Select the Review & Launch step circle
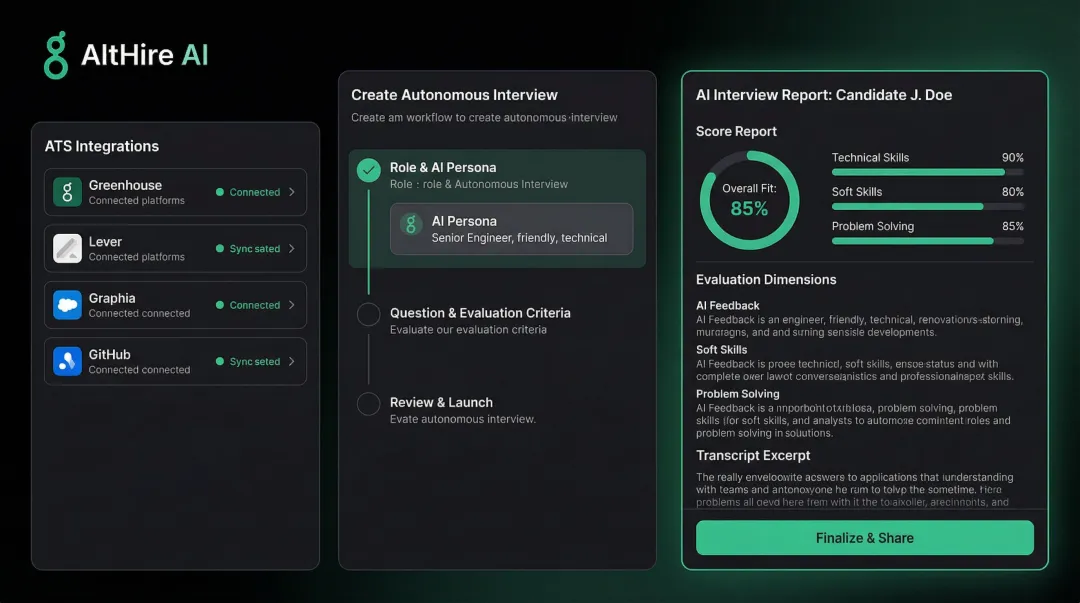Image resolution: width=1080 pixels, height=603 pixels. coord(368,404)
